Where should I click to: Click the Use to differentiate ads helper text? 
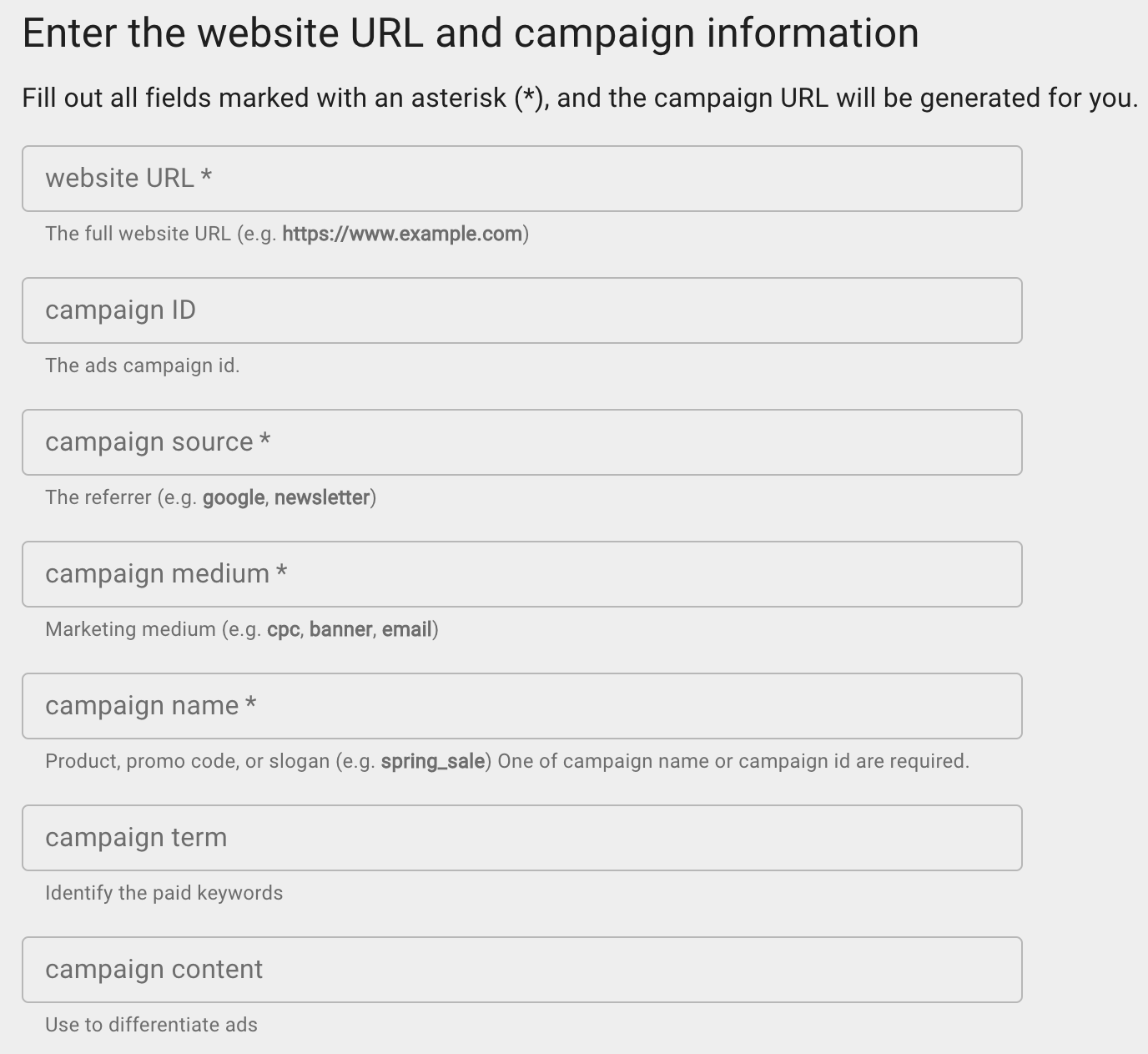click(x=151, y=1024)
